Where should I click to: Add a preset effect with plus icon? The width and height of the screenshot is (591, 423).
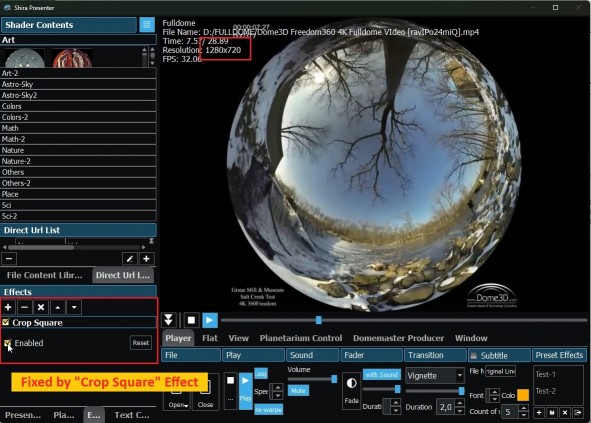click(539, 413)
